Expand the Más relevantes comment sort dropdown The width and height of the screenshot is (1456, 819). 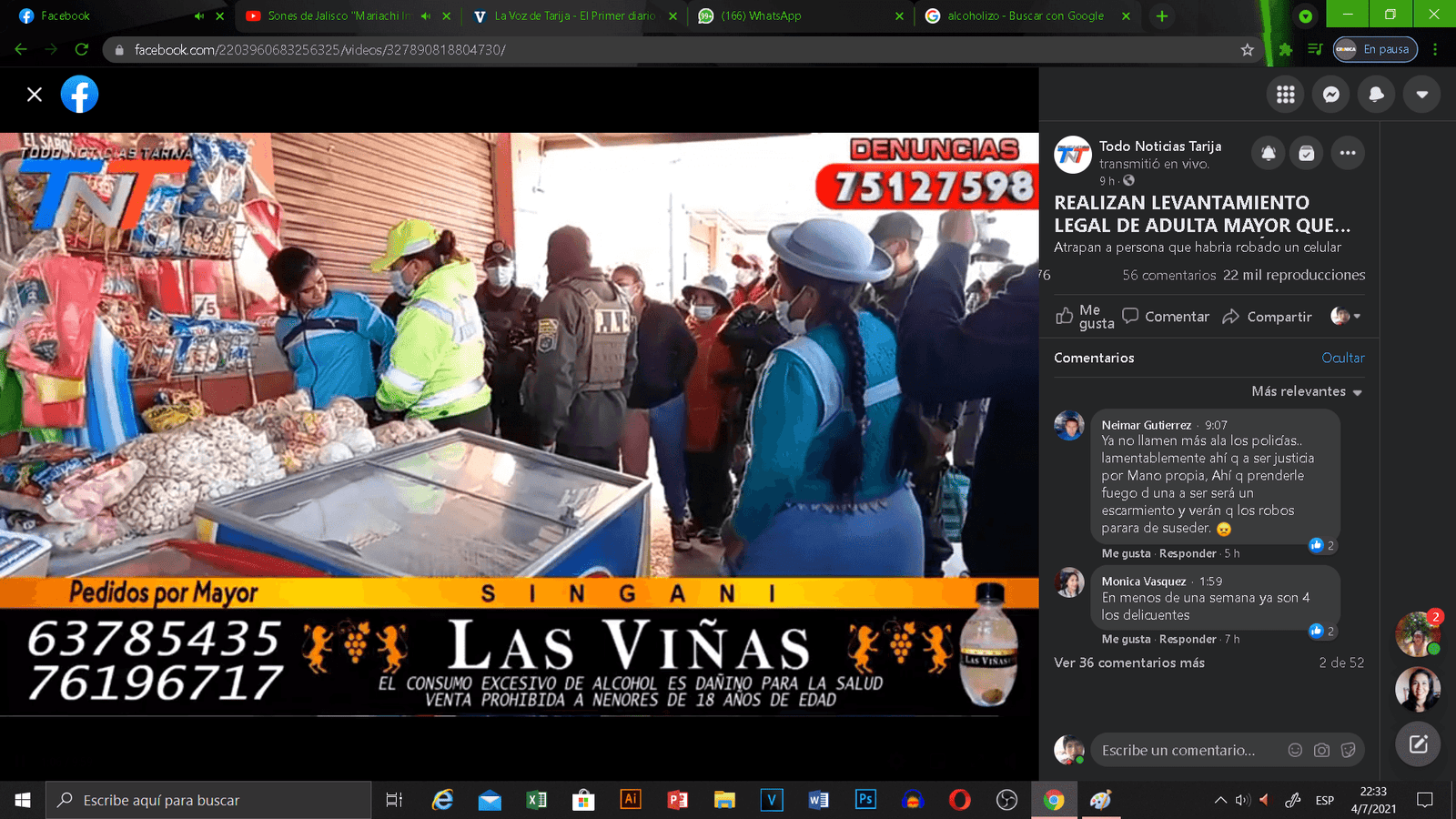pyautogui.click(x=1307, y=391)
